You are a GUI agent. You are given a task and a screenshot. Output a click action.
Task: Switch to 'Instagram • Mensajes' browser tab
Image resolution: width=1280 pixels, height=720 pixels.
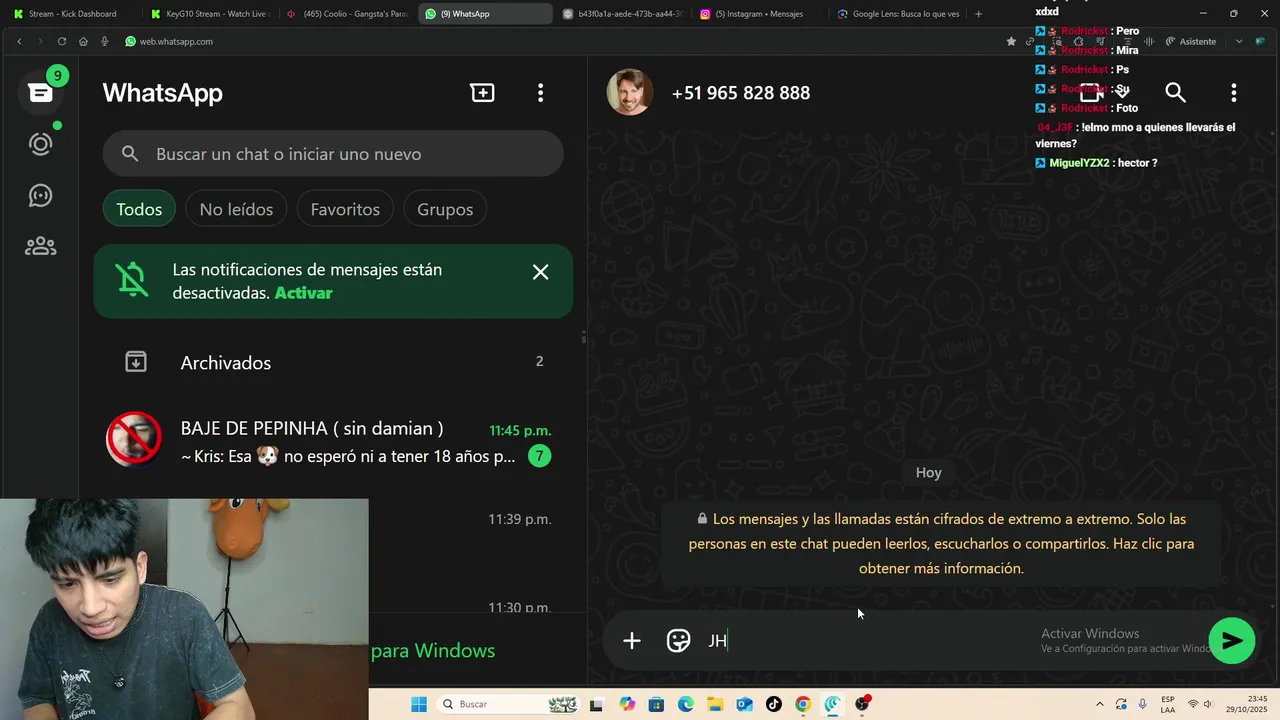point(758,14)
